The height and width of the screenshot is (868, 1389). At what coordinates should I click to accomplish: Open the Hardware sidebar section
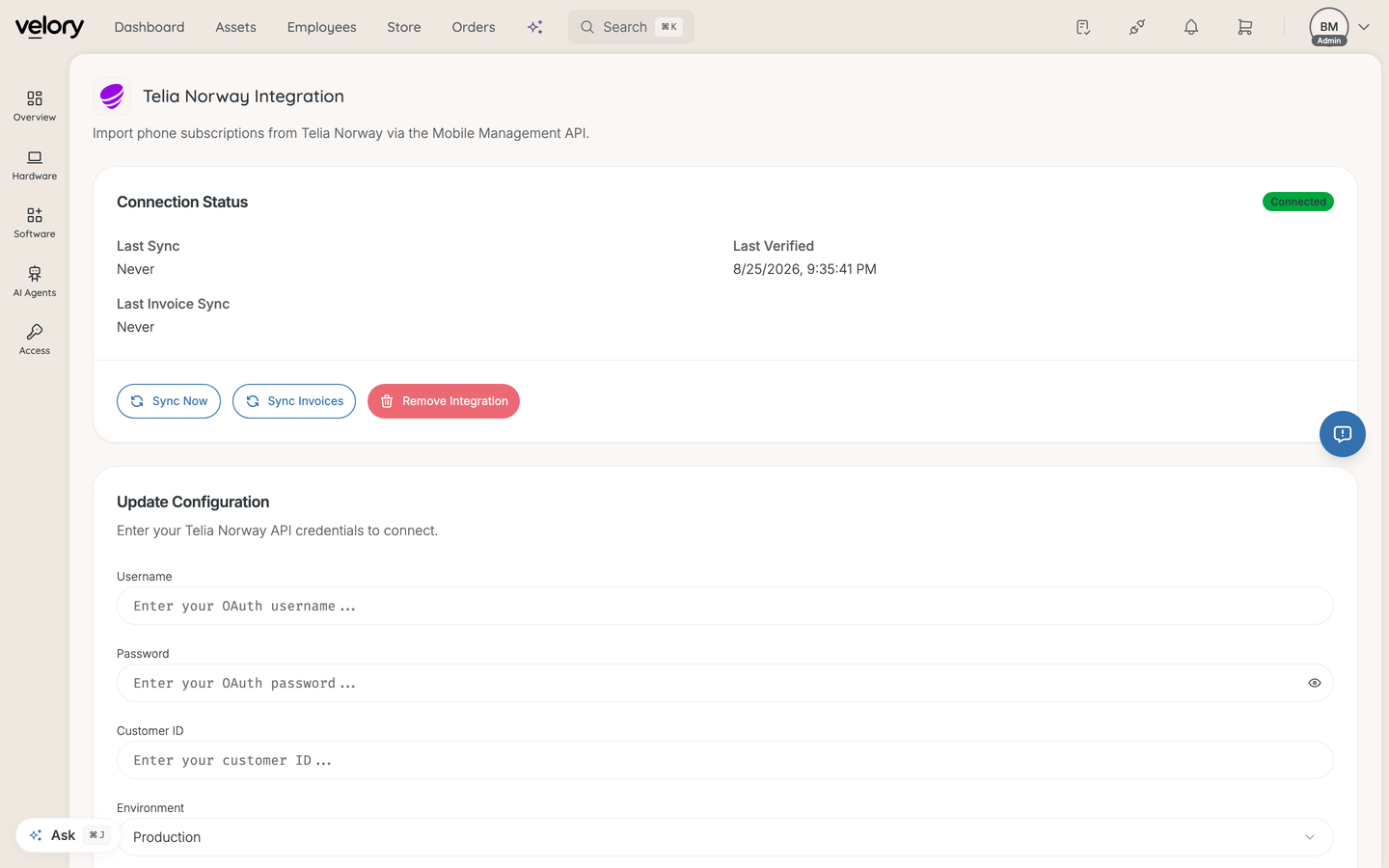point(35,165)
